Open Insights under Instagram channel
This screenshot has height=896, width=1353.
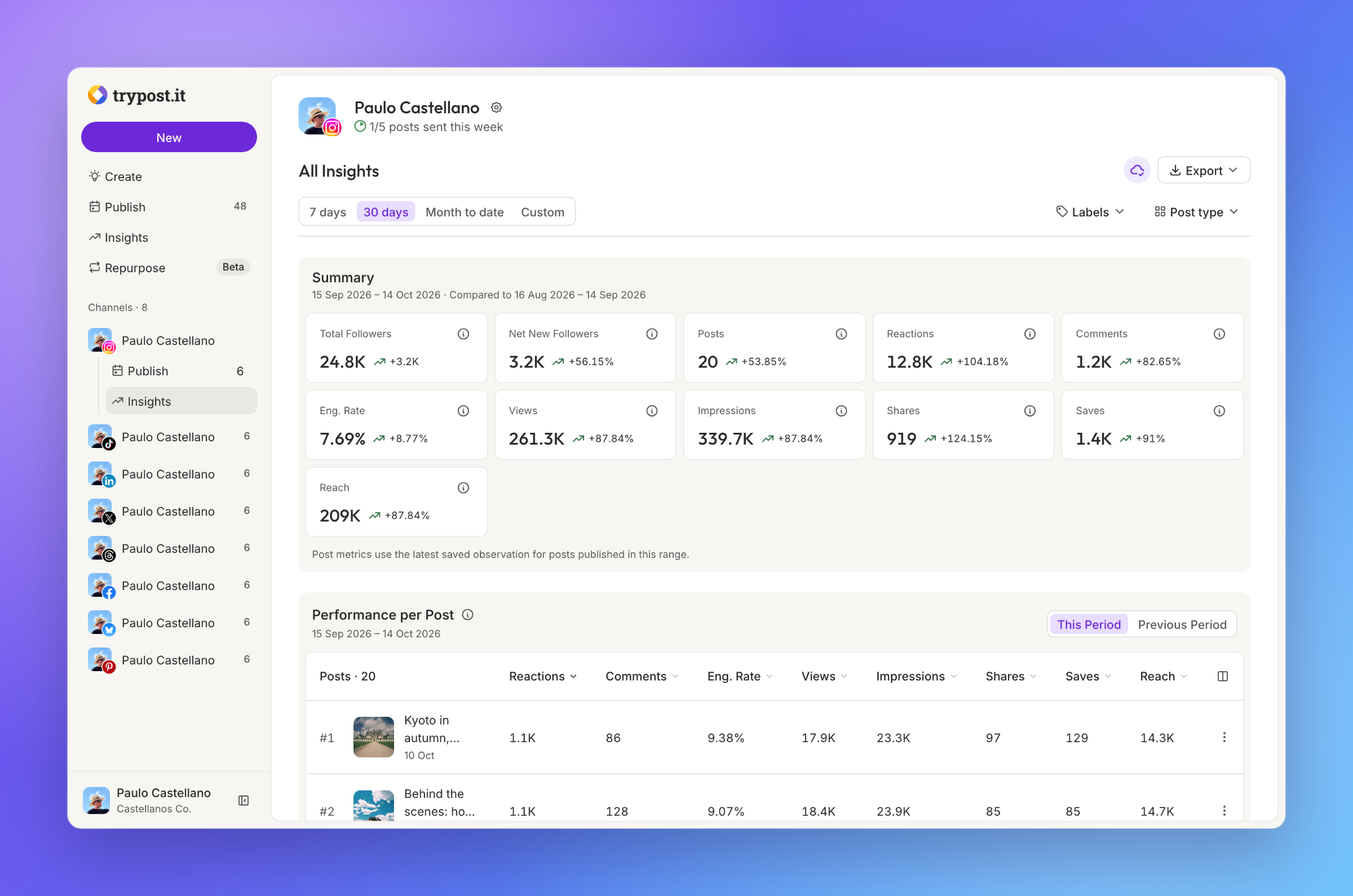click(181, 401)
